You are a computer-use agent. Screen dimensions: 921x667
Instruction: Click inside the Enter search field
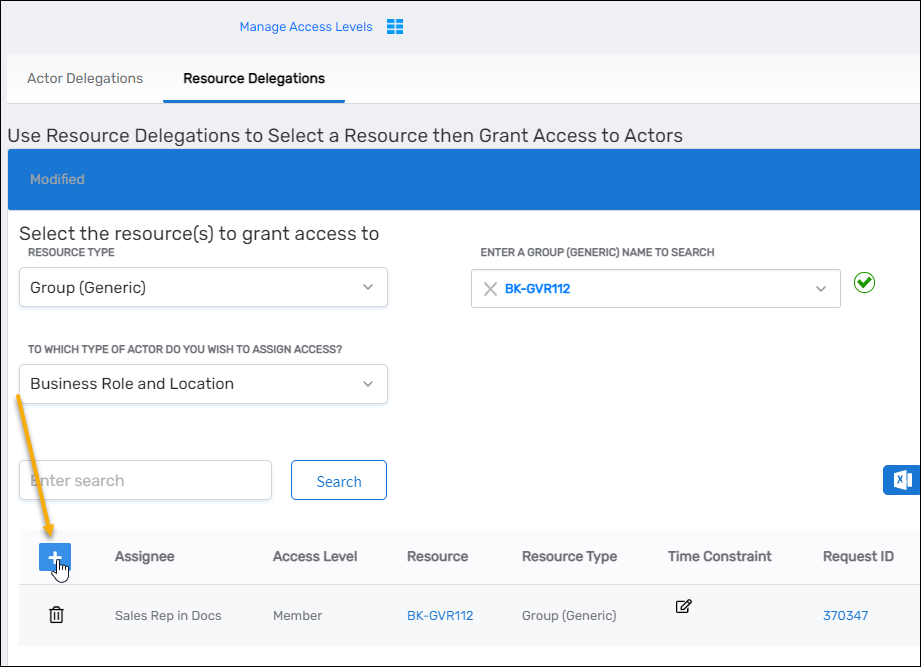(x=144, y=480)
